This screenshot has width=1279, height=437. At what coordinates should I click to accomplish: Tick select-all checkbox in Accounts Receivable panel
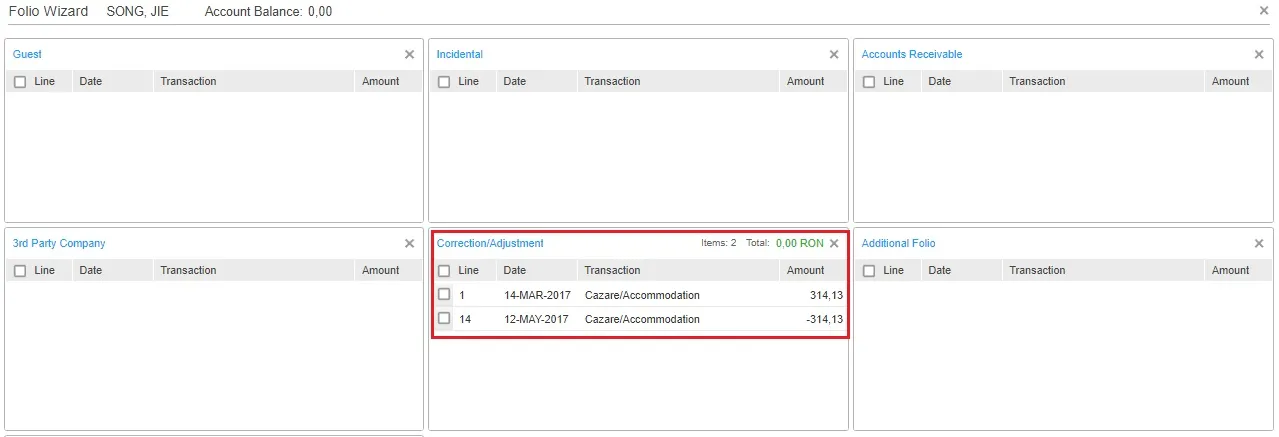click(x=869, y=82)
